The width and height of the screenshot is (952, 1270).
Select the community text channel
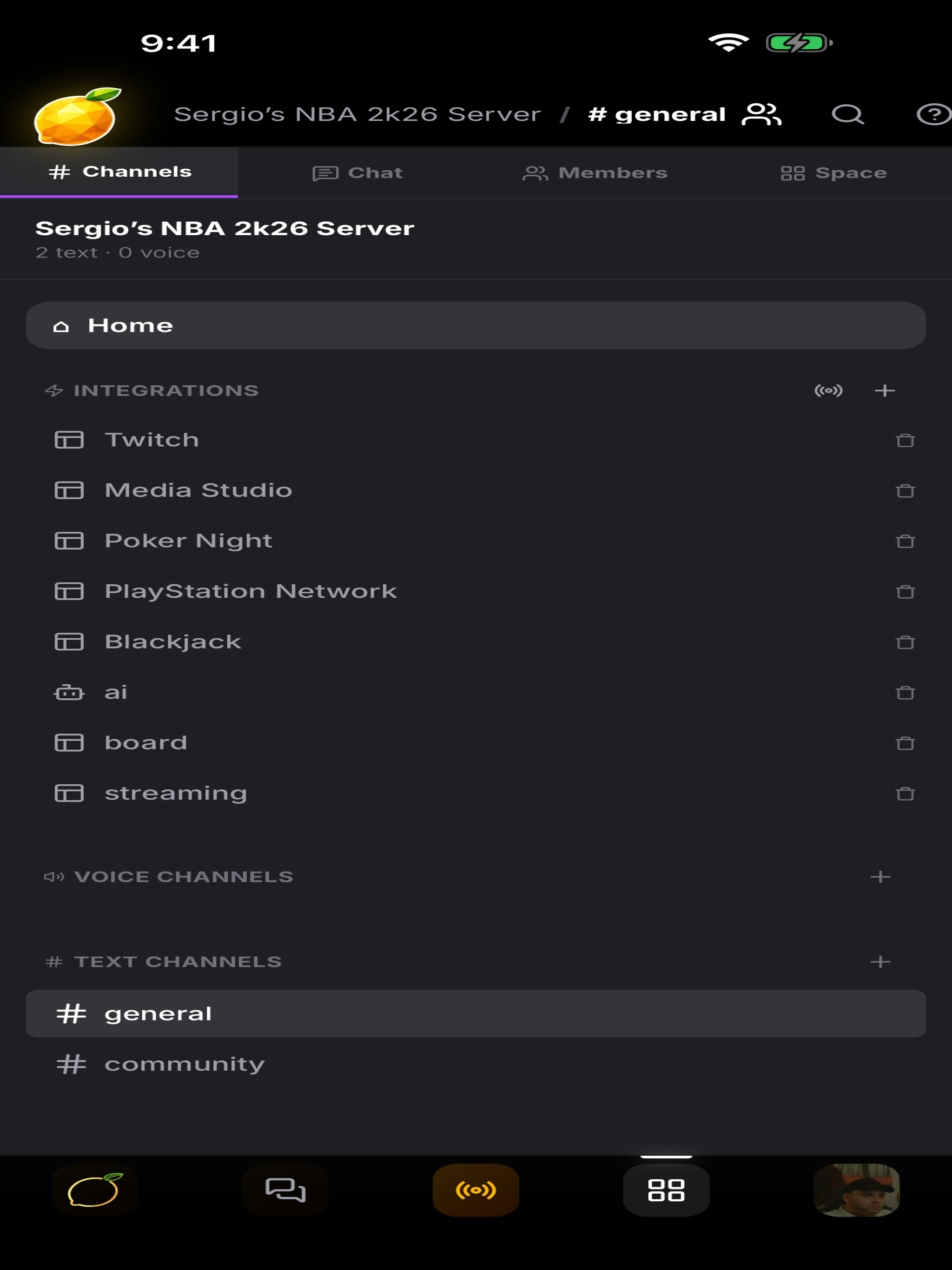tap(476, 1064)
